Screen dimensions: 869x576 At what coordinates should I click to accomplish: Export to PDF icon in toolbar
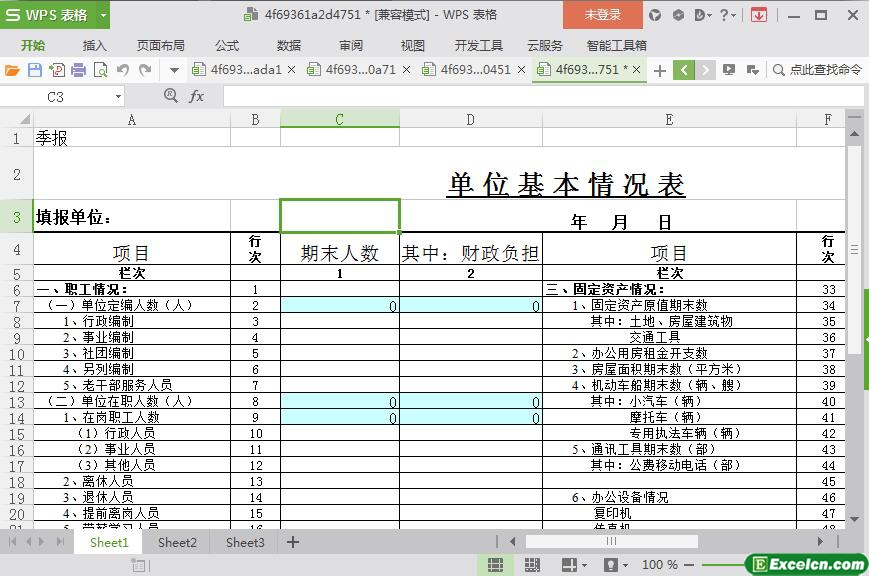(x=57, y=70)
